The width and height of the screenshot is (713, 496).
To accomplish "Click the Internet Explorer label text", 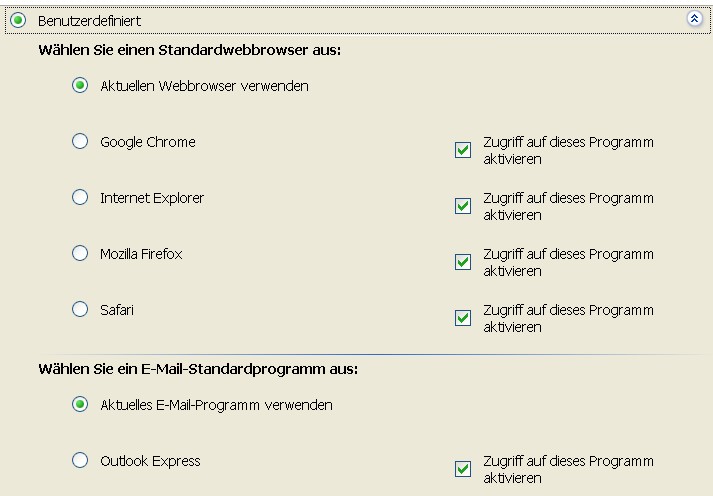I will tap(152, 198).
